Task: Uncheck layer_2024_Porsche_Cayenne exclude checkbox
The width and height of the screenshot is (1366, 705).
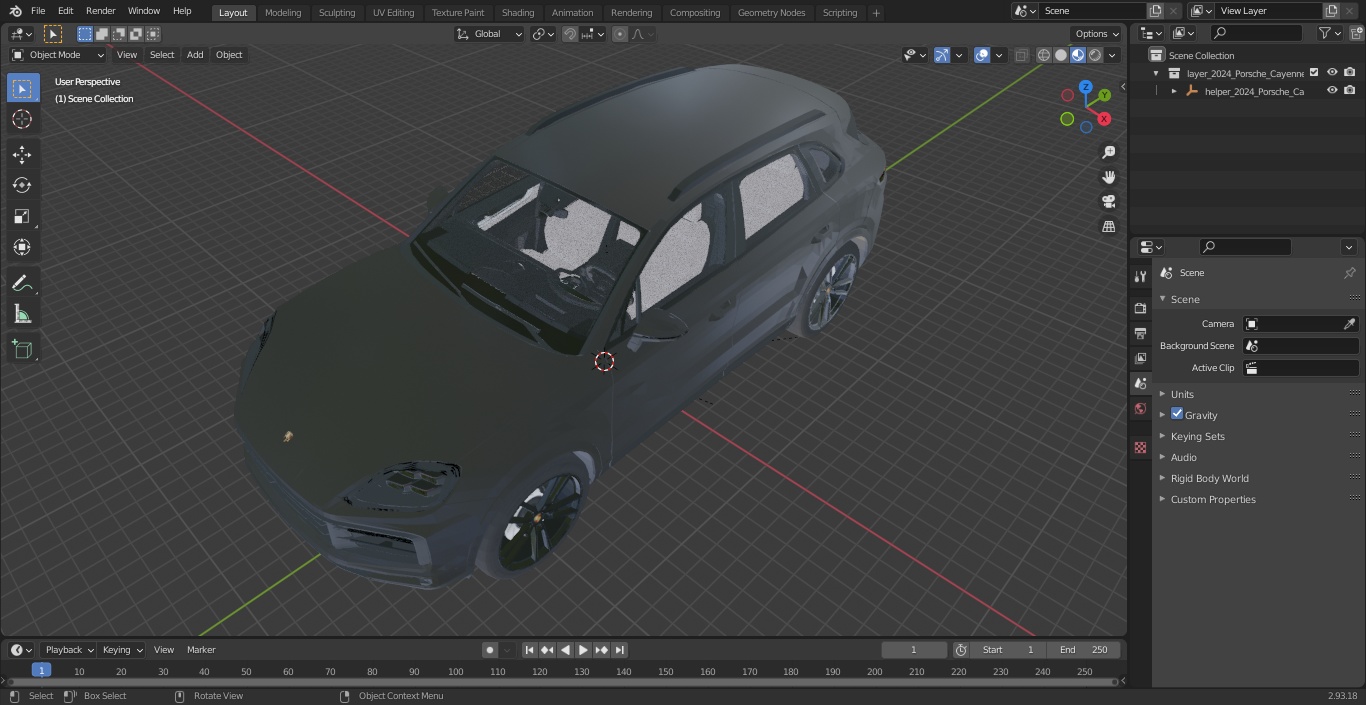Action: 1314,72
